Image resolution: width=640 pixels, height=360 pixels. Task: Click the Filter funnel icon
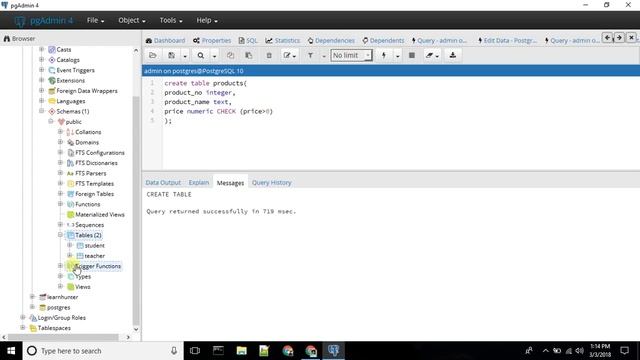click(x=310, y=56)
